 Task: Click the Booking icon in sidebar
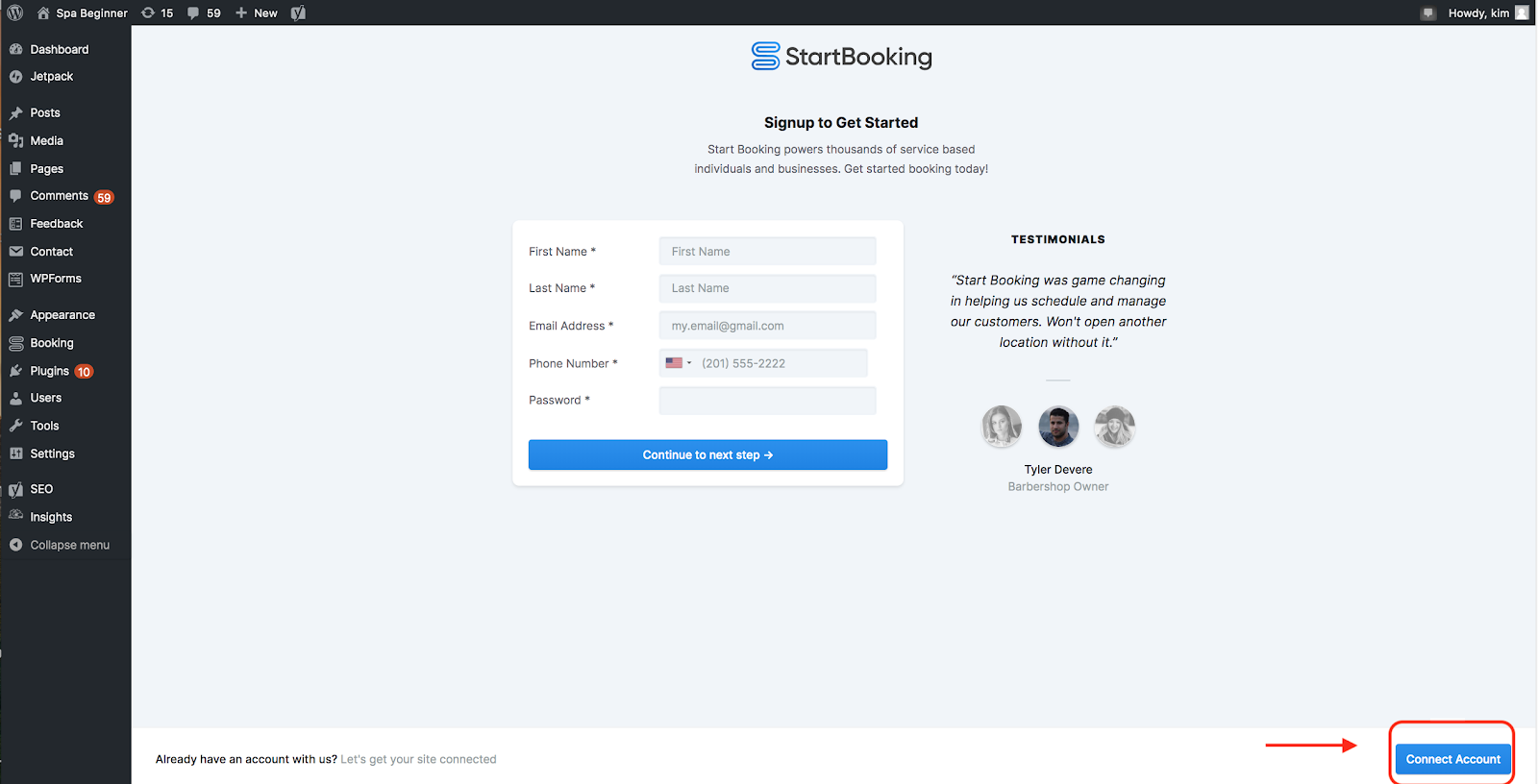pos(15,343)
